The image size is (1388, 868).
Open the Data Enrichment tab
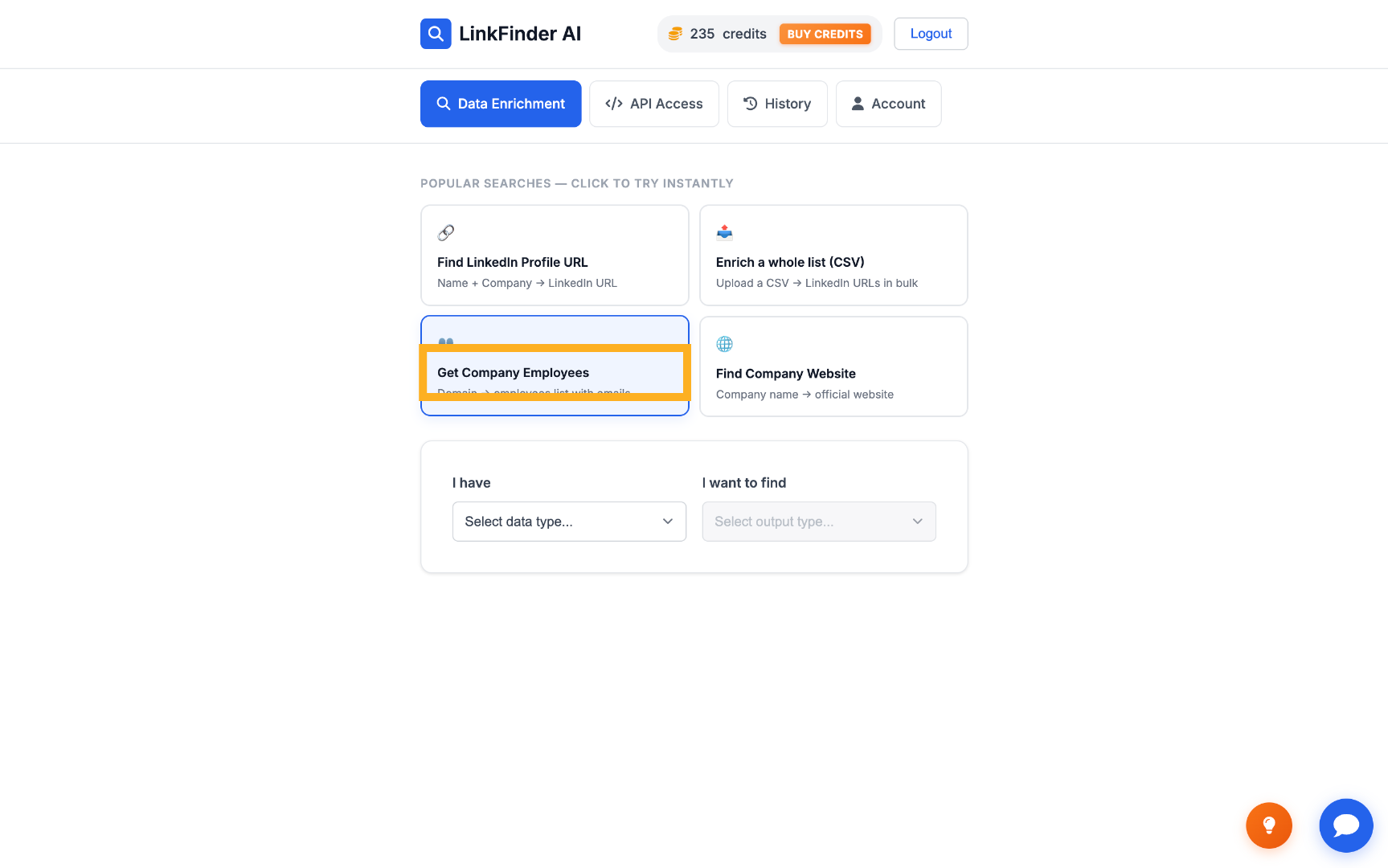click(x=501, y=104)
